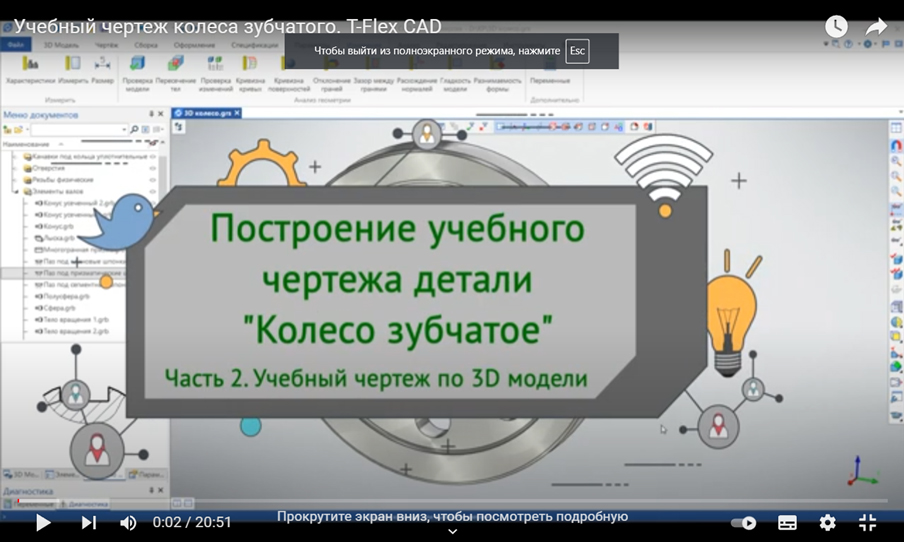This screenshot has width=904, height=542.
Task: Share the video
Action: [x=876, y=27]
